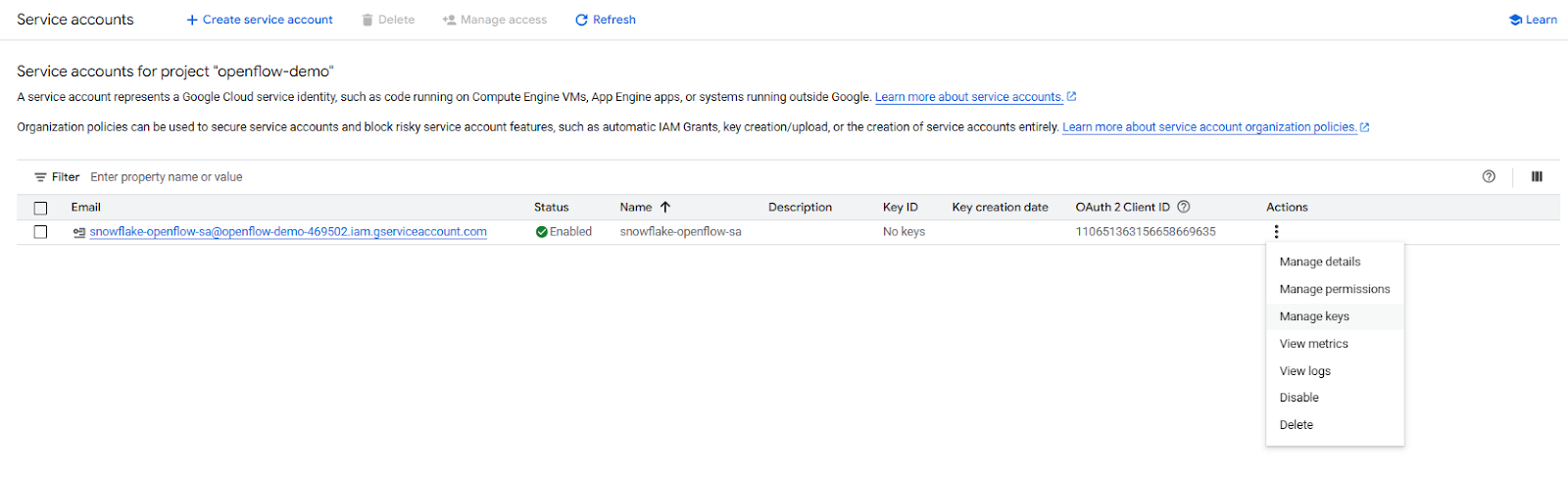Click the Key ID column header
The width and height of the screenshot is (1568, 477).
(900, 208)
